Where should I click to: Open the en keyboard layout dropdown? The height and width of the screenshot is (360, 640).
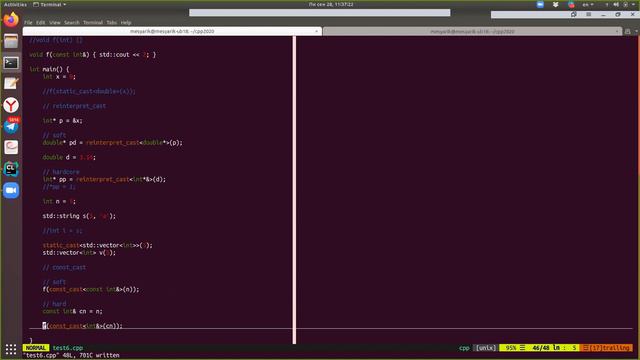coord(588,4)
